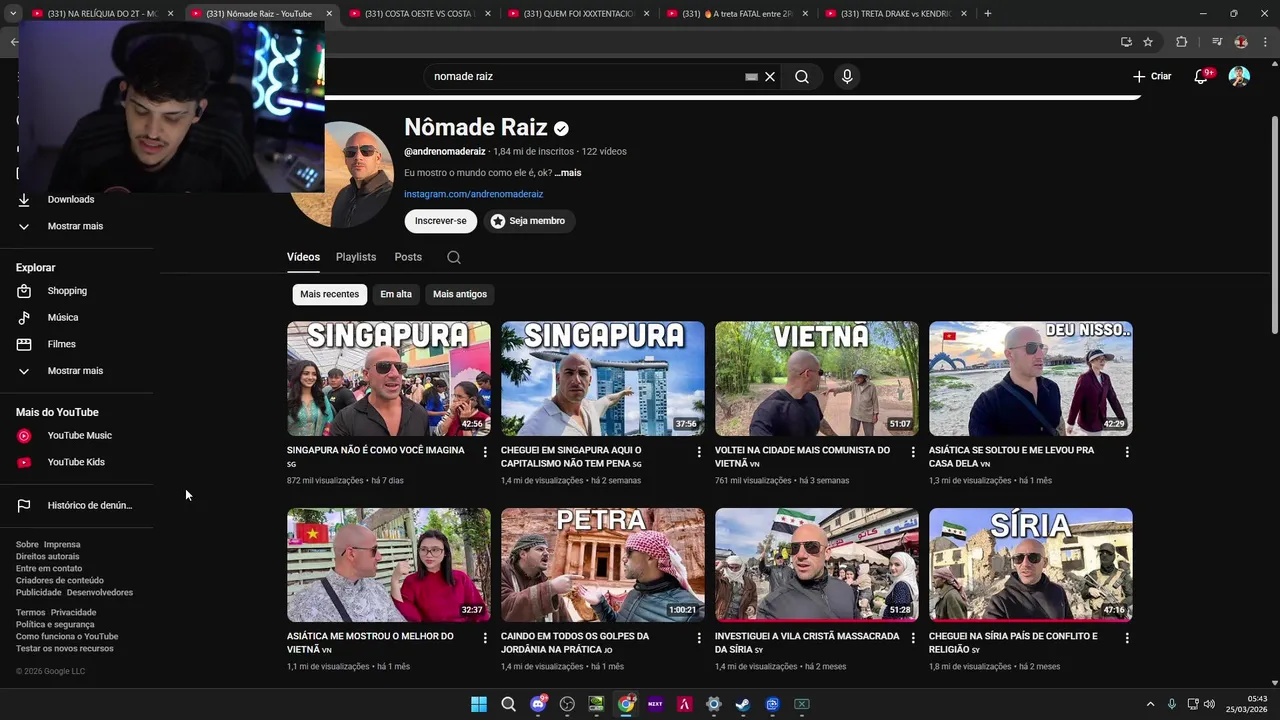This screenshot has height=720, width=1280.
Task: Open Chrome media control icon
Action: tap(1216, 42)
